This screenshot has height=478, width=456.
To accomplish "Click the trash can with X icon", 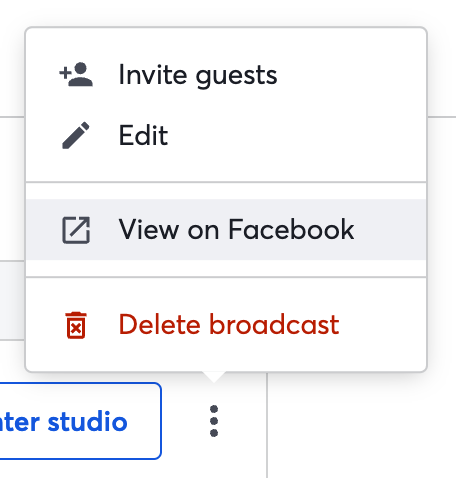I will pyautogui.click(x=76, y=325).
